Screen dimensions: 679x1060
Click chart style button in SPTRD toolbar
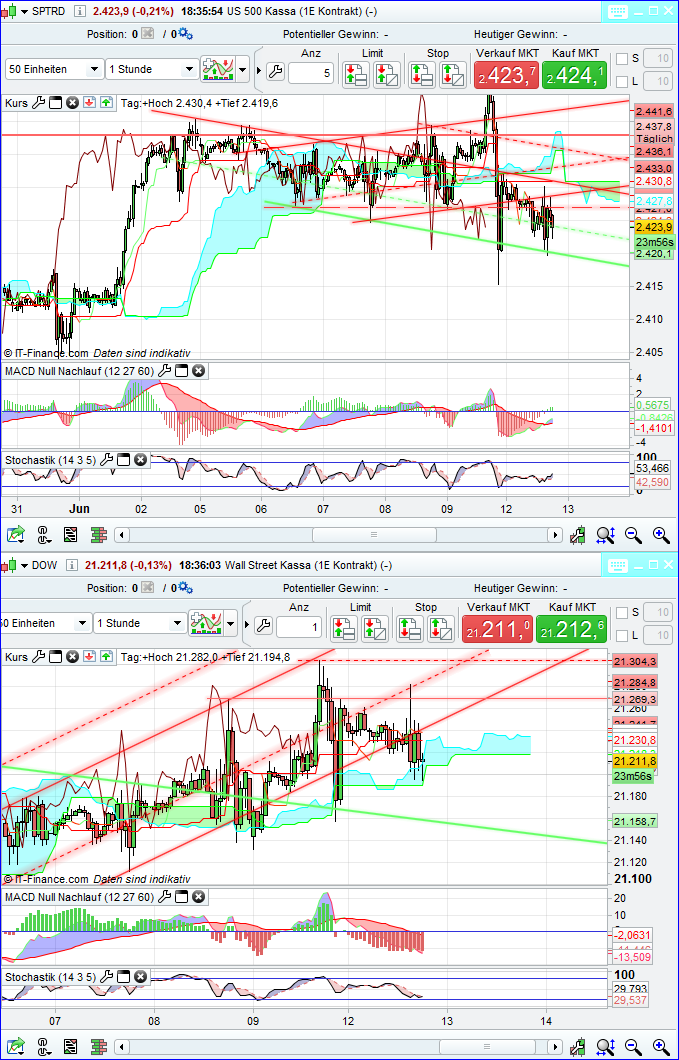click(x=218, y=69)
